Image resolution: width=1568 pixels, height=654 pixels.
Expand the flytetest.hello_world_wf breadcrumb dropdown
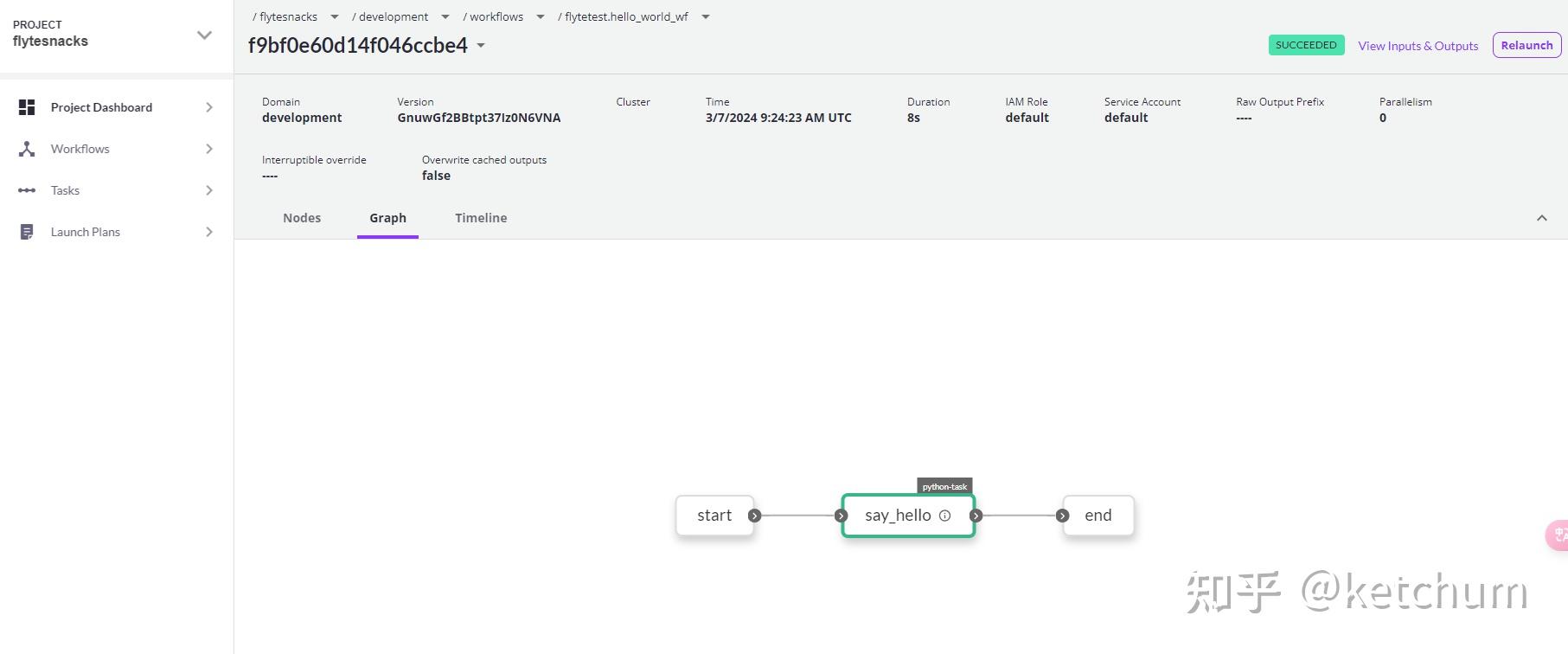pyautogui.click(x=706, y=16)
